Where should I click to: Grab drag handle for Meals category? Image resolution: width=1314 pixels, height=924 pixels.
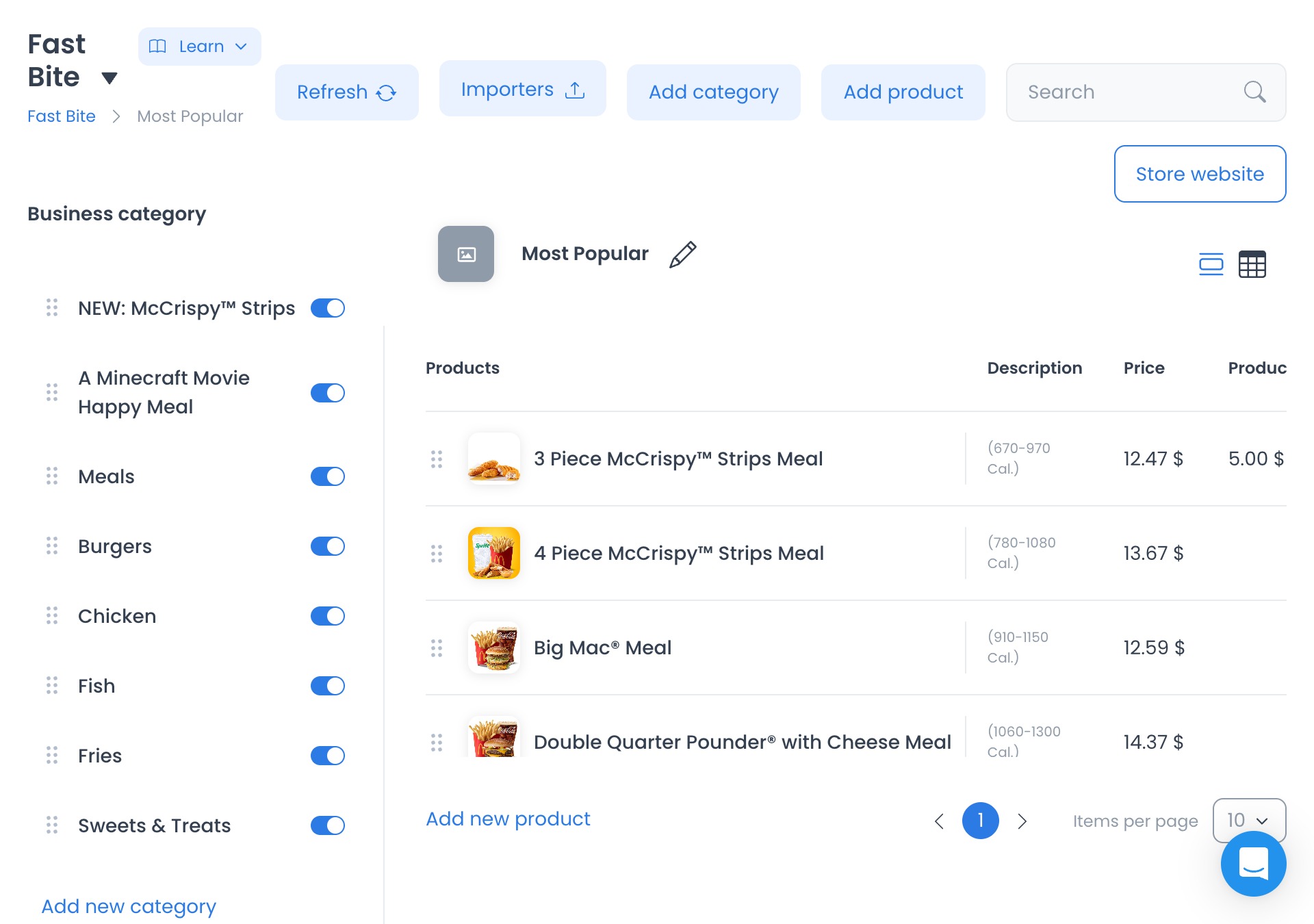point(52,476)
